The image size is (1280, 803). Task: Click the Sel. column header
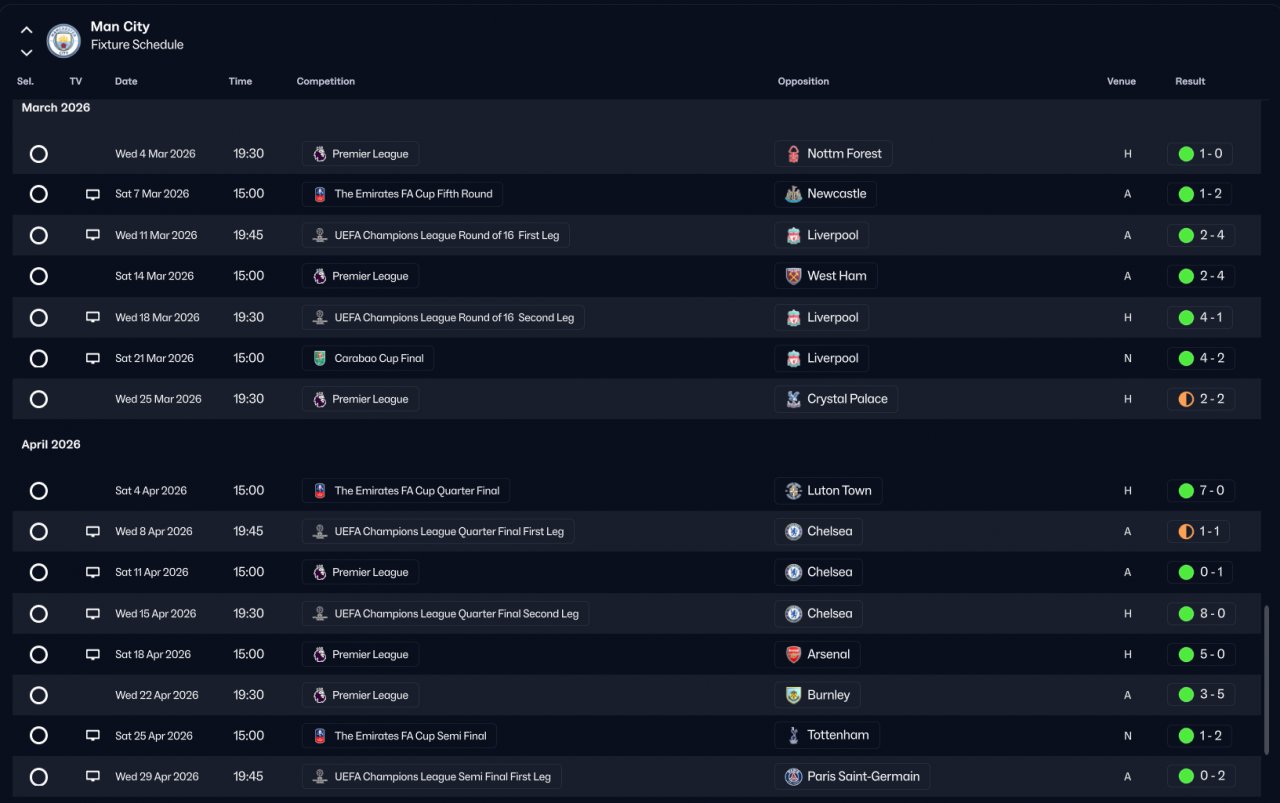[25, 81]
